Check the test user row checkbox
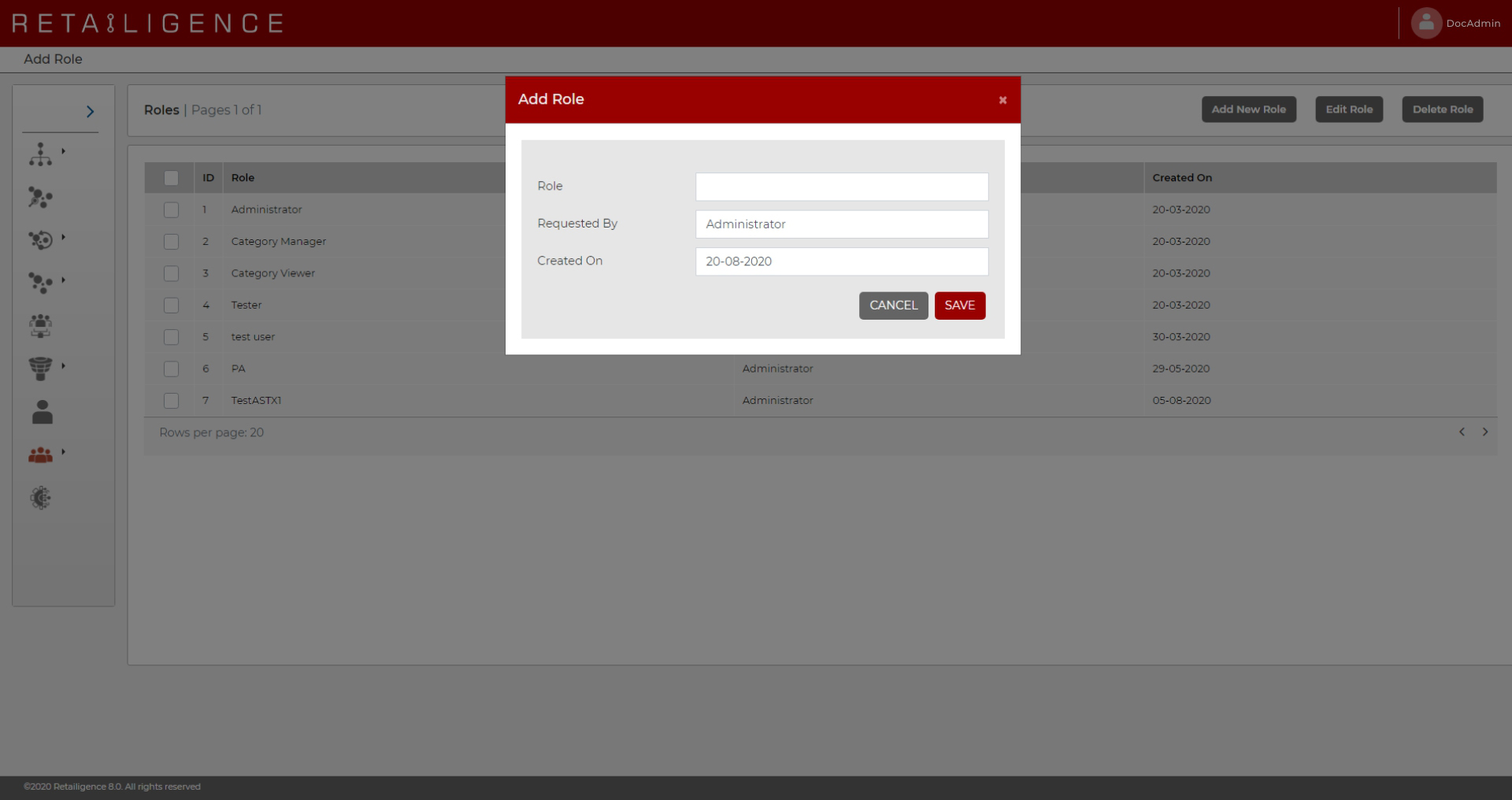This screenshot has height=800, width=1512. [x=171, y=337]
